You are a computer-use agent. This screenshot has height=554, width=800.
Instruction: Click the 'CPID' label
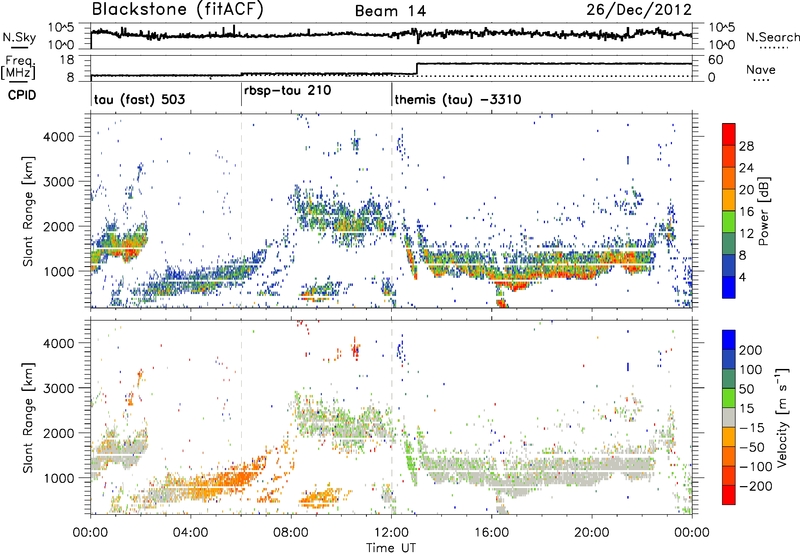click(22, 95)
